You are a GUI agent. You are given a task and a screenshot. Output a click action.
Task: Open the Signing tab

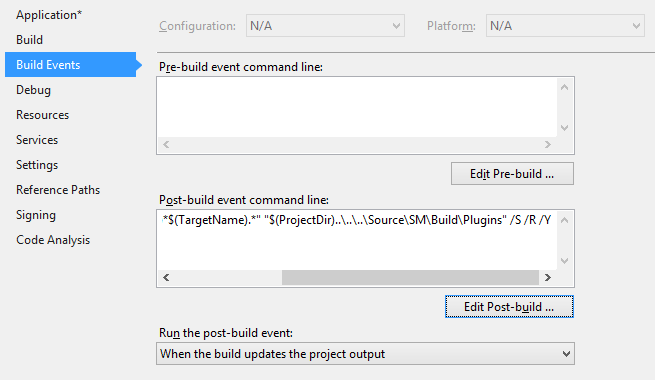[x=36, y=215]
